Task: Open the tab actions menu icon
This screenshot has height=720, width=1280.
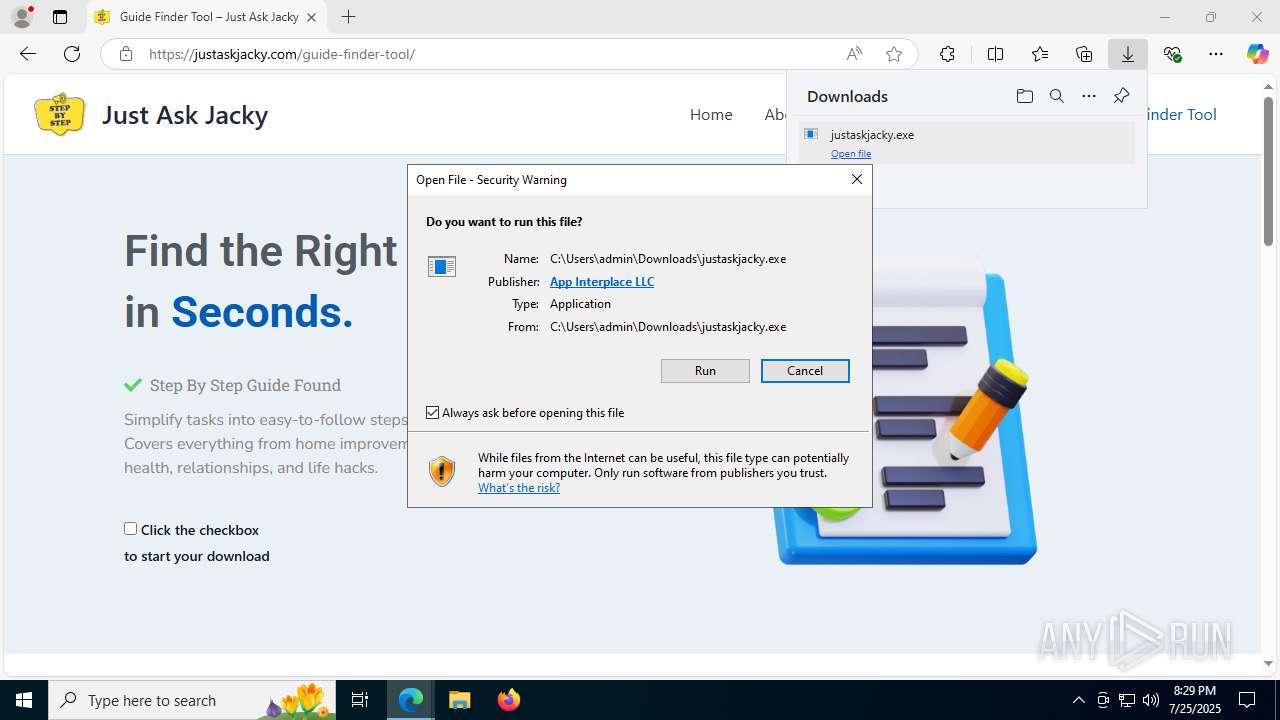Action: tap(60, 17)
